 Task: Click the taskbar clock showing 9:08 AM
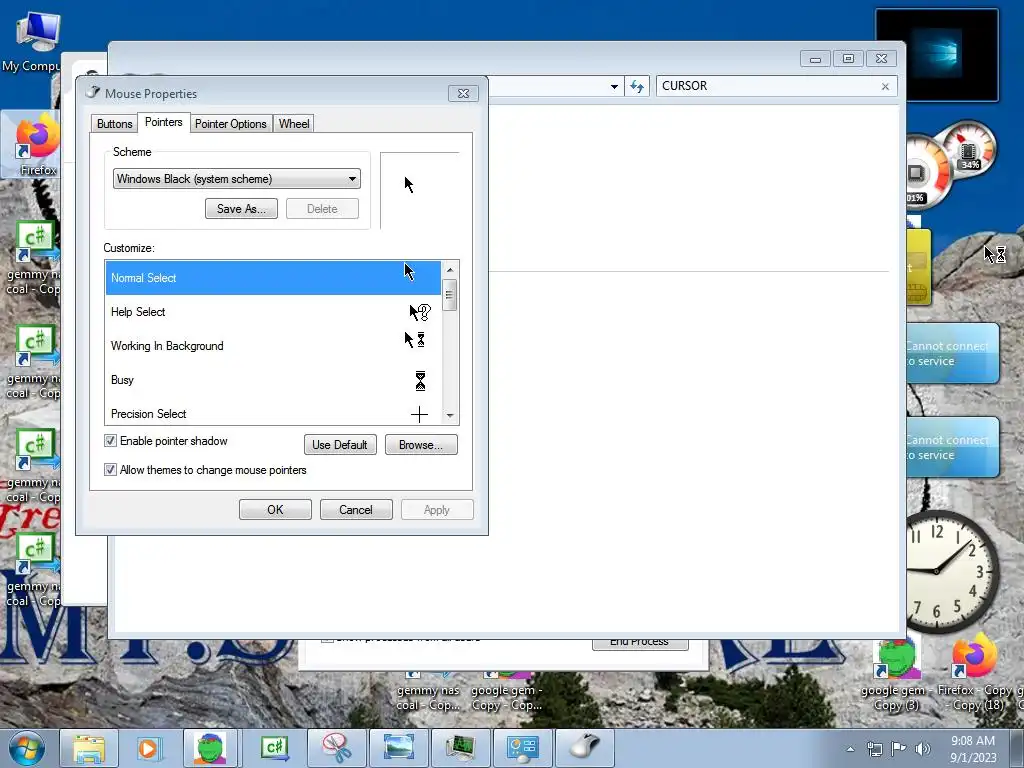(x=972, y=749)
